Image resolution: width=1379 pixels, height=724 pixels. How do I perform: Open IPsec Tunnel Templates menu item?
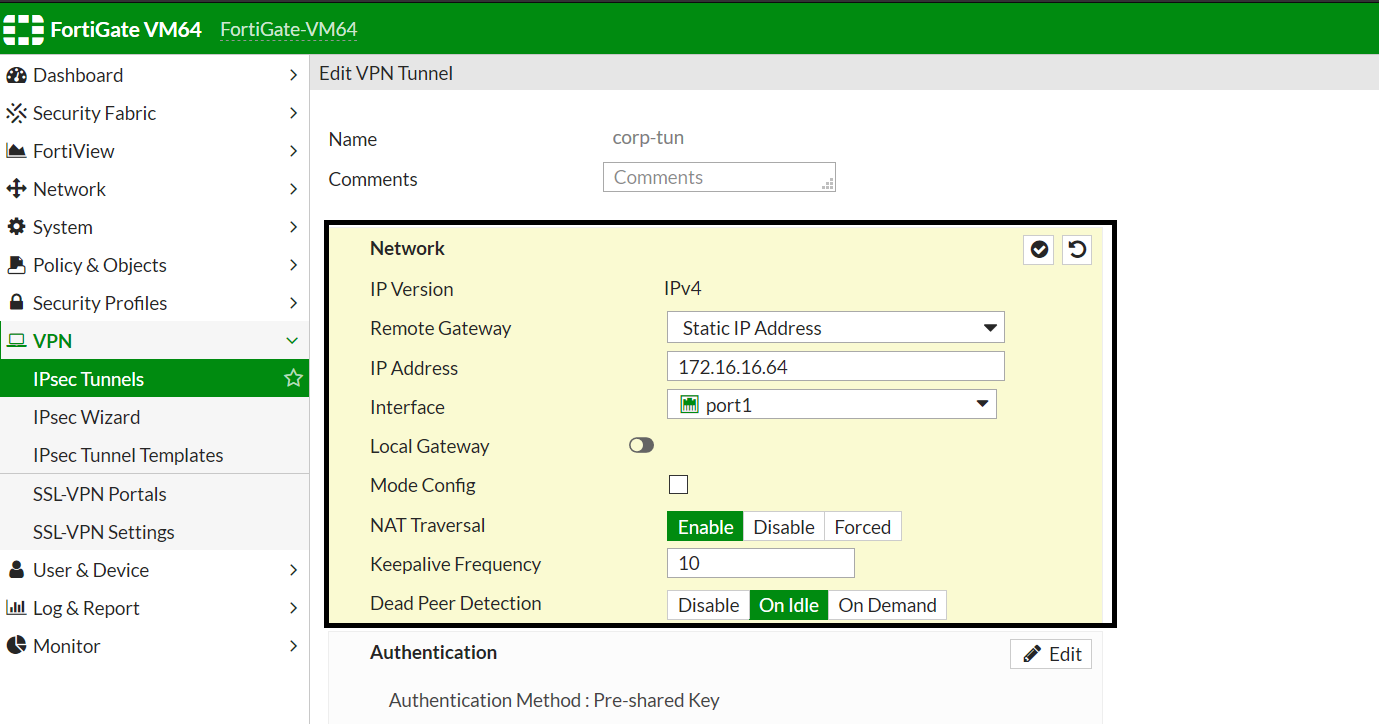point(154,455)
